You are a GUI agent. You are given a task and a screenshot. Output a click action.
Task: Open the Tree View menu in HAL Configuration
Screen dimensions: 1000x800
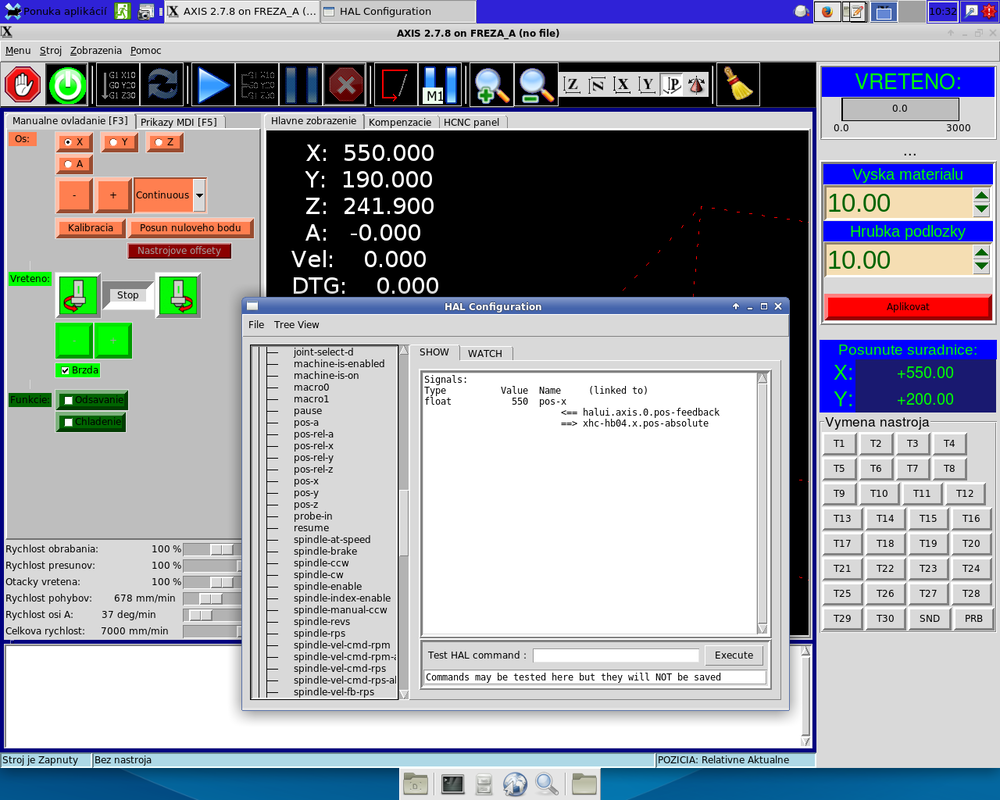[x=296, y=325]
